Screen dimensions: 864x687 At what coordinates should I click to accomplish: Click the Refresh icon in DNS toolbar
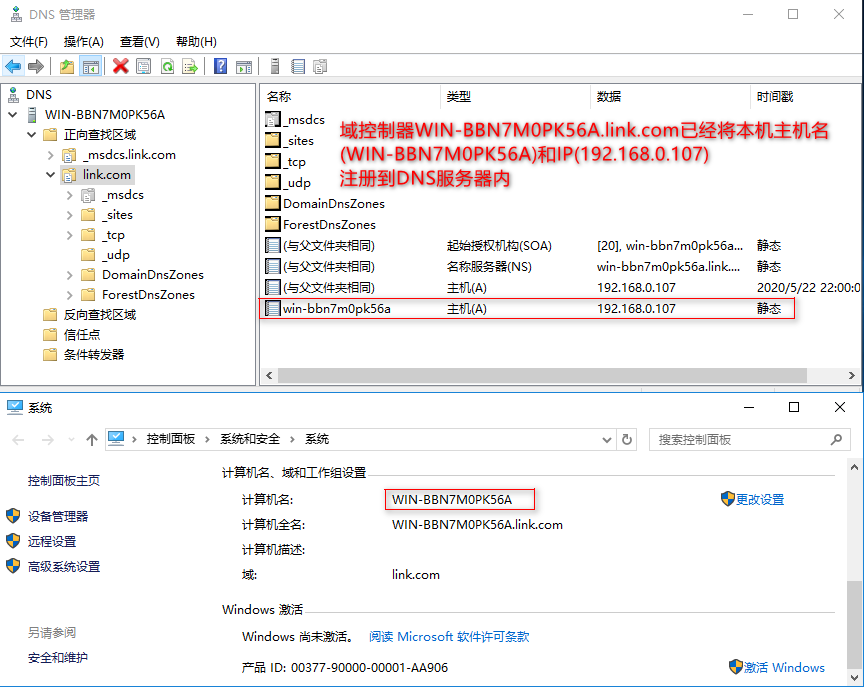tap(167, 66)
